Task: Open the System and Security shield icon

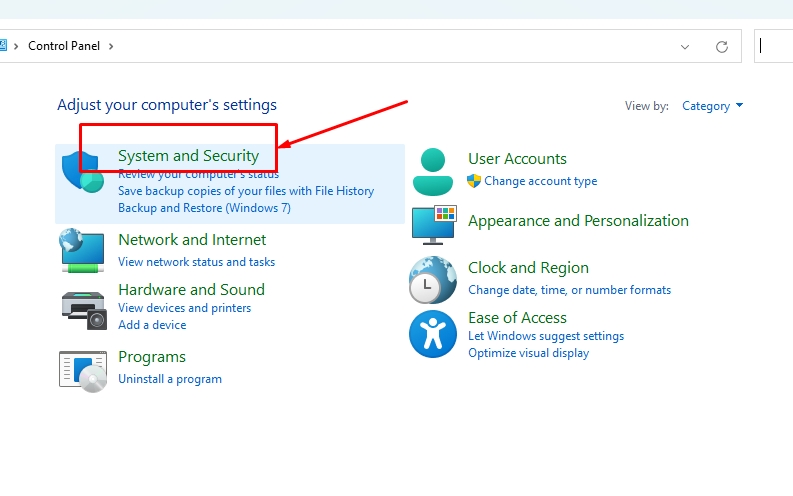Action: click(82, 172)
